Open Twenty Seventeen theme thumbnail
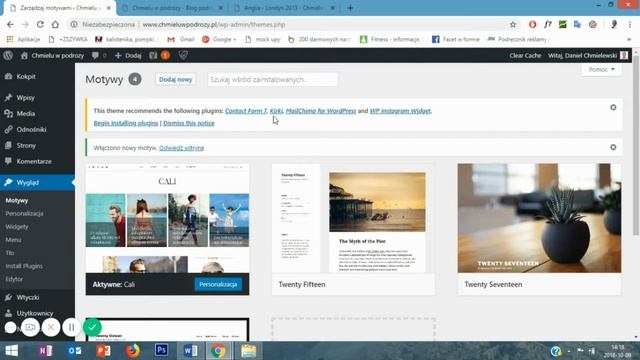Image resolution: width=640 pixels, height=360 pixels. 540,218
